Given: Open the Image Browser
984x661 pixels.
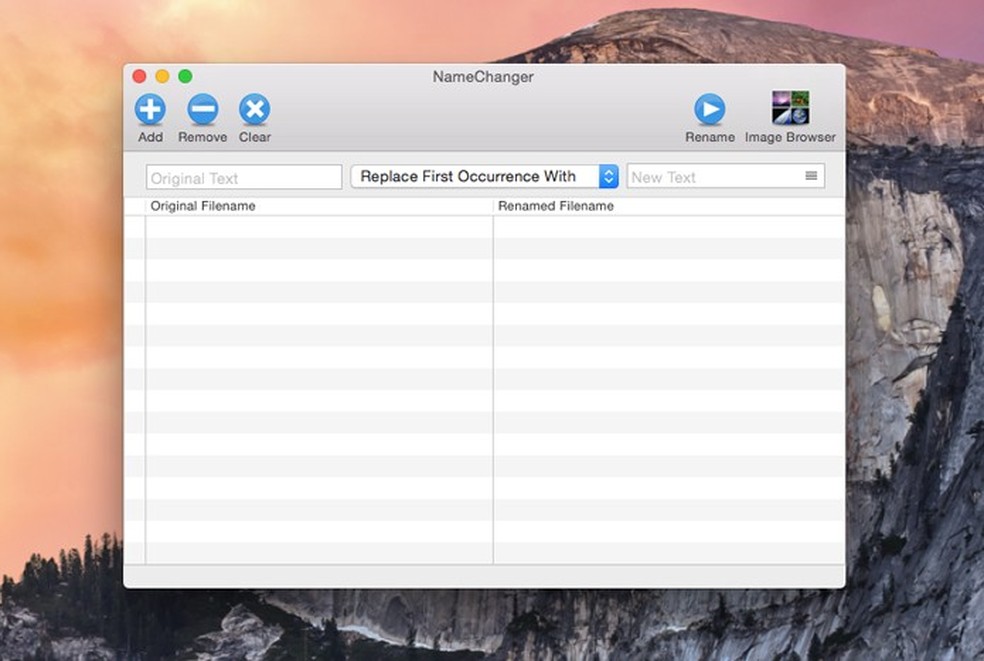Looking at the screenshot, I should click(790, 109).
